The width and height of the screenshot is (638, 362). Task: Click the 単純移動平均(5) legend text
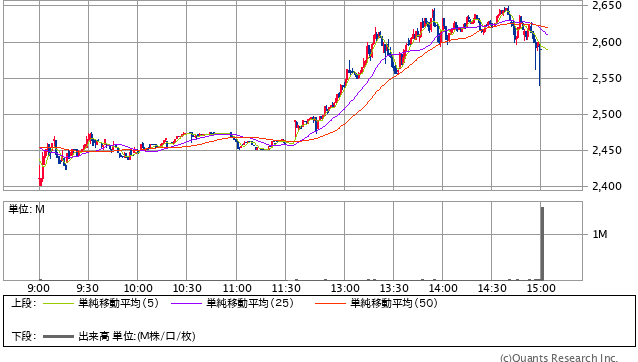coord(118,303)
